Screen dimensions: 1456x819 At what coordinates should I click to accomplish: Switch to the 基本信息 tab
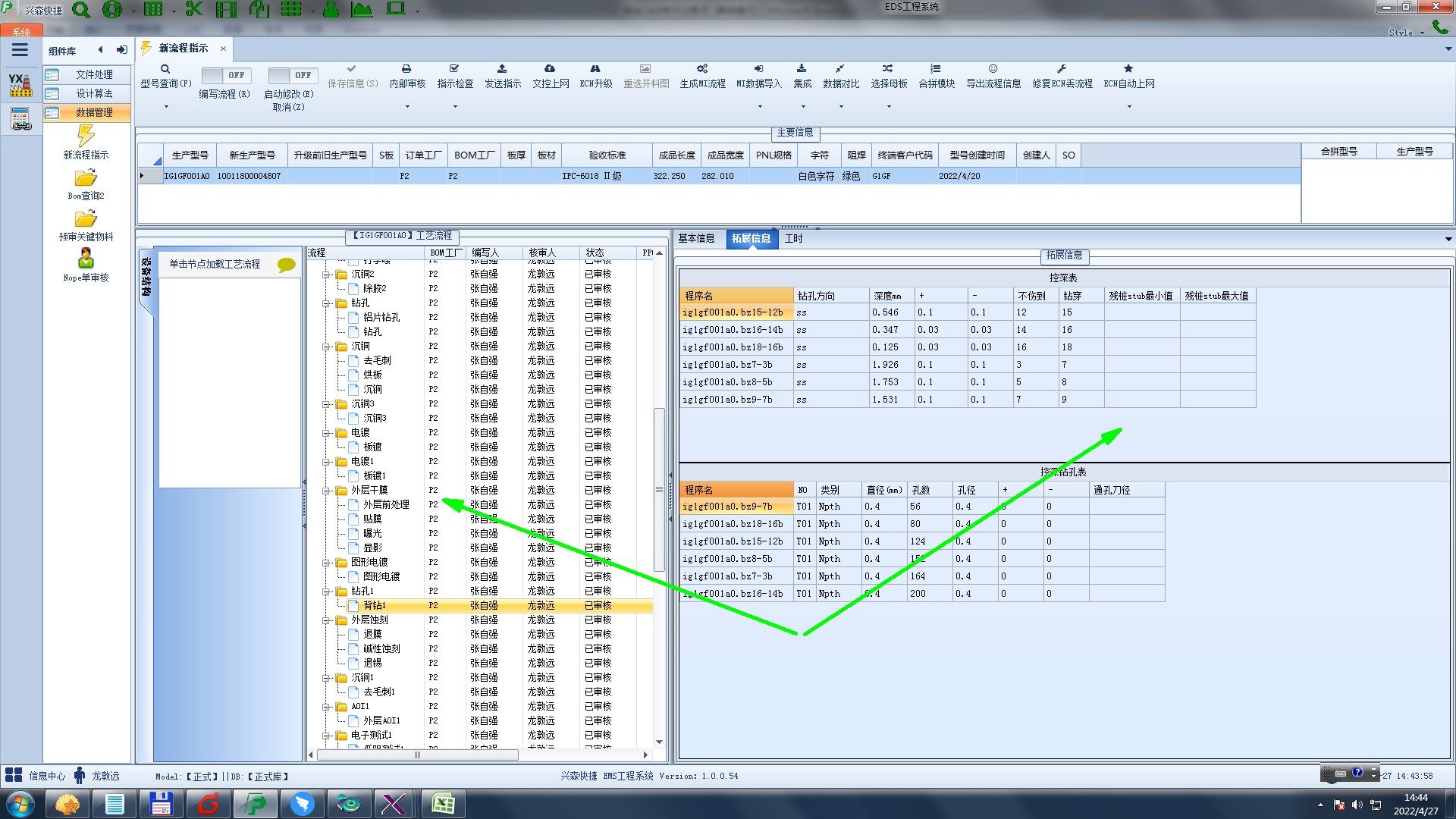(x=696, y=239)
